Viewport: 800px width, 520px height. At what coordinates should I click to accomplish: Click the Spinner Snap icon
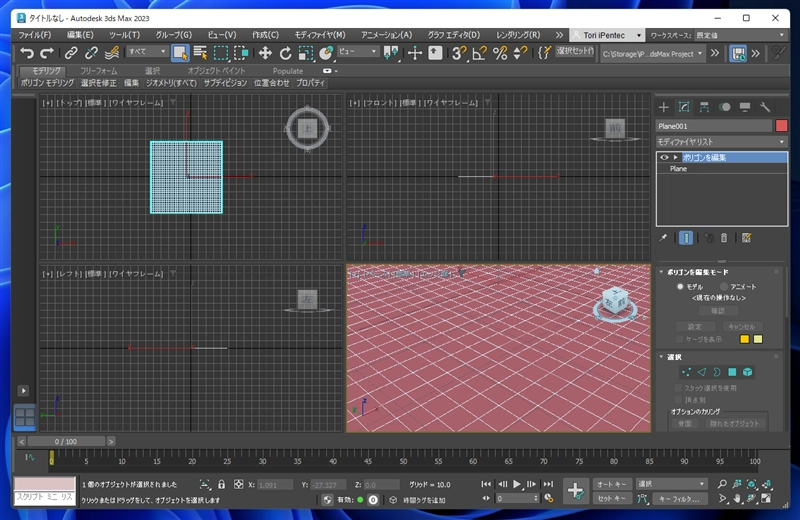coord(520,53)
